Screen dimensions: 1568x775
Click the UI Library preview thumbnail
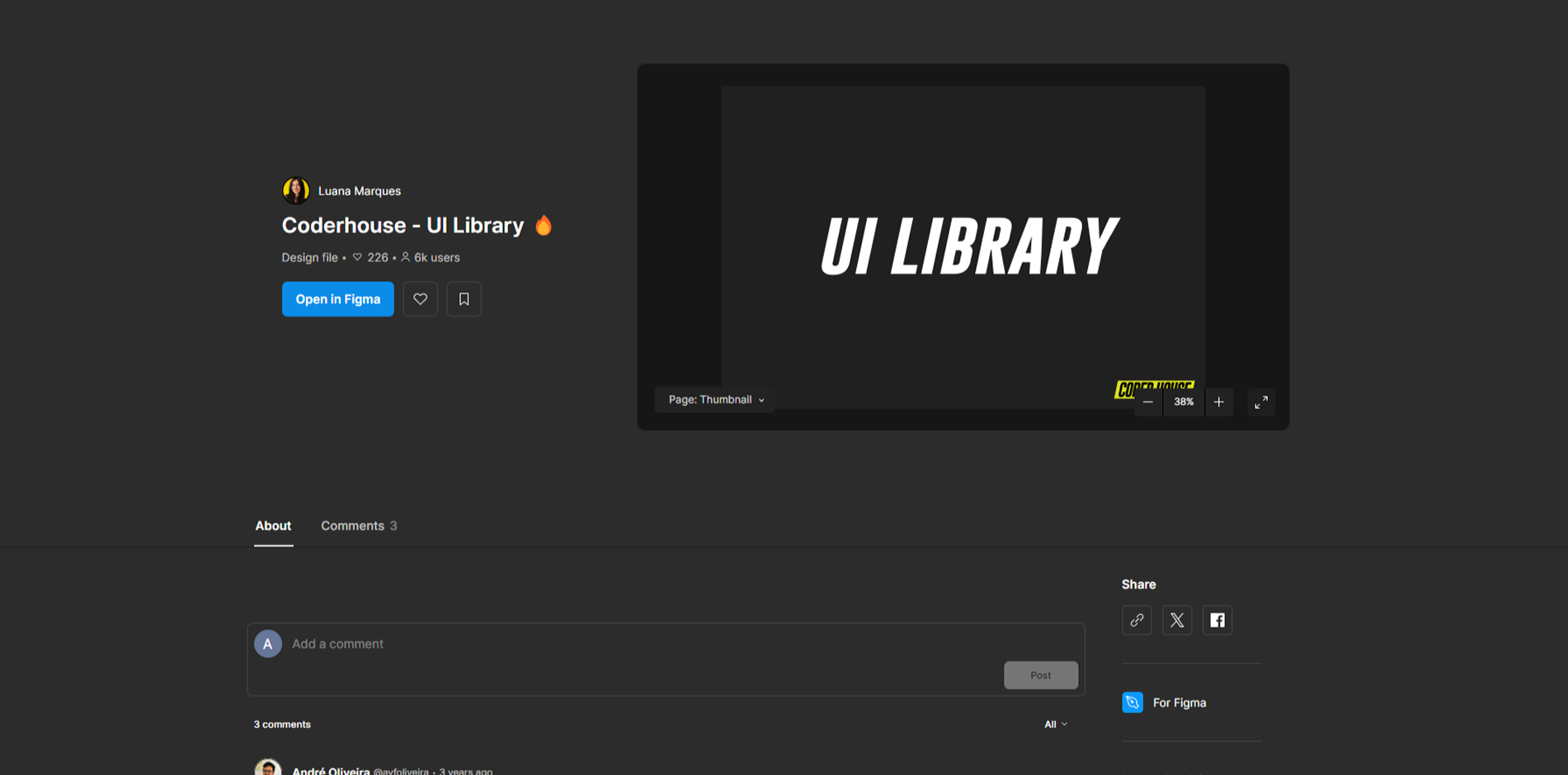(963, 247)
